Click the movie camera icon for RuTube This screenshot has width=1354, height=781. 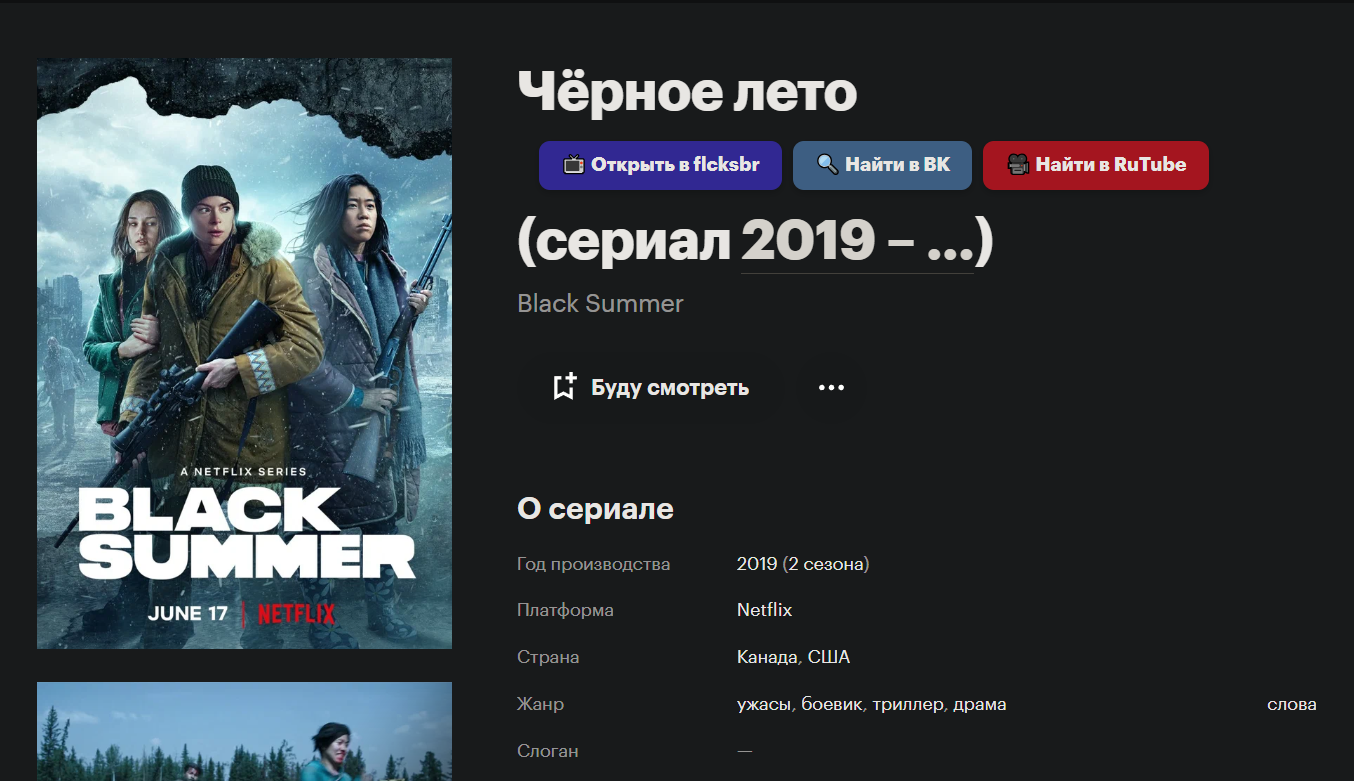pos(1018,165)
